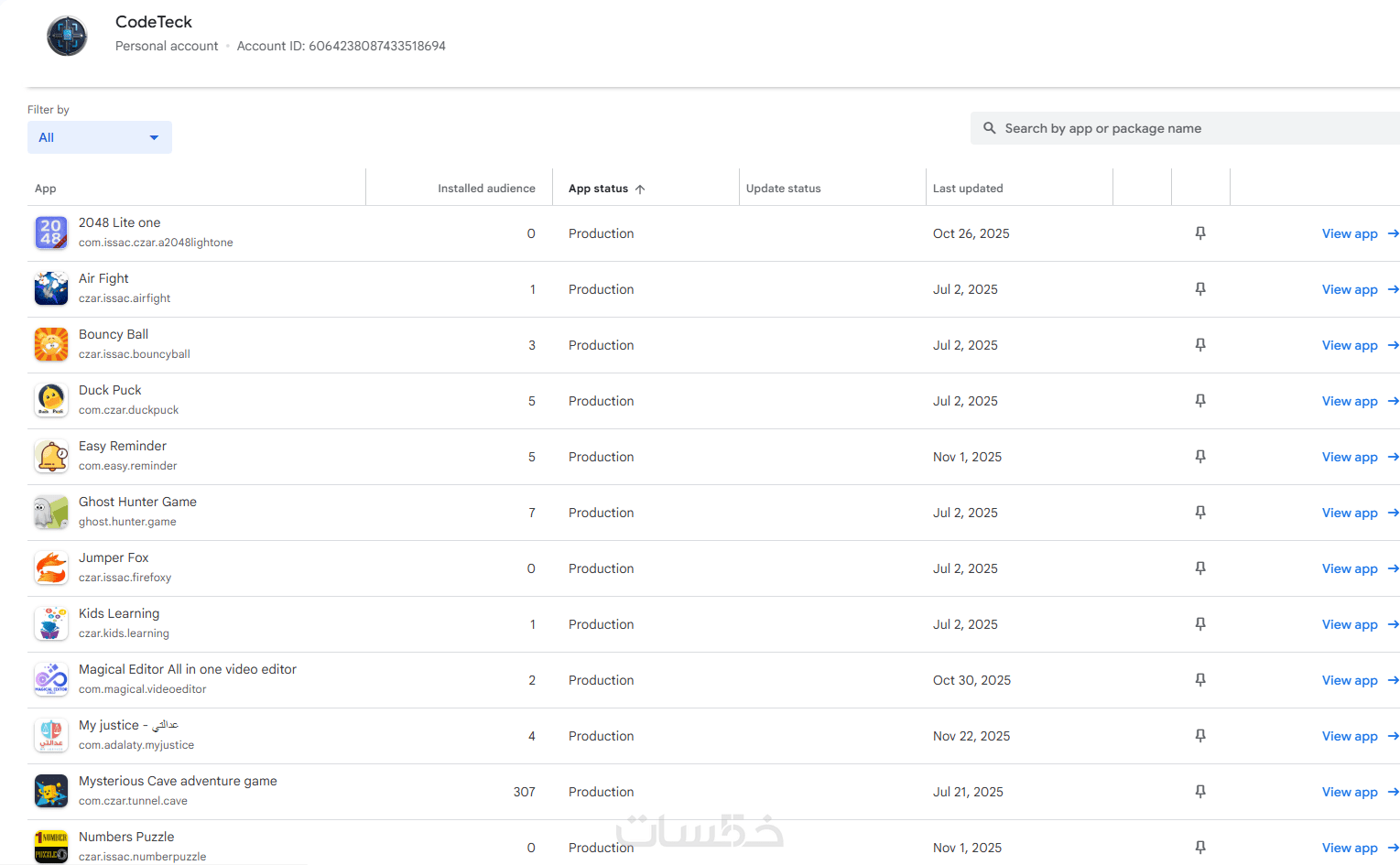Sort by Installed audience column
The image size is (1400, 865).
tap(486, 189)
